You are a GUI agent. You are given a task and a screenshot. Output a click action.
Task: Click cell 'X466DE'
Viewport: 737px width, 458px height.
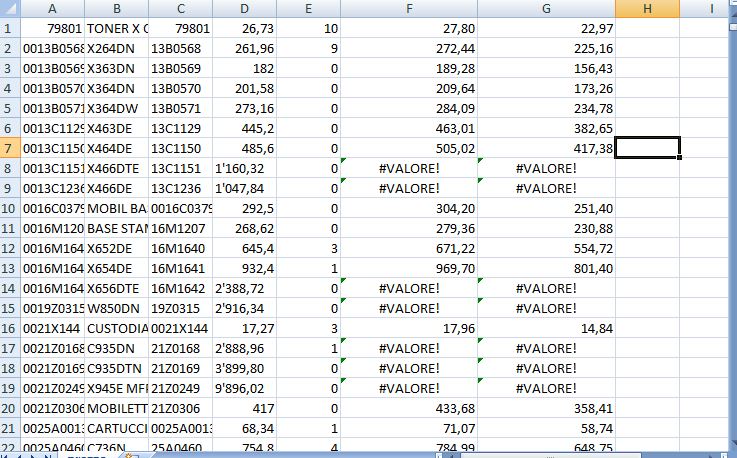[117, 188]
